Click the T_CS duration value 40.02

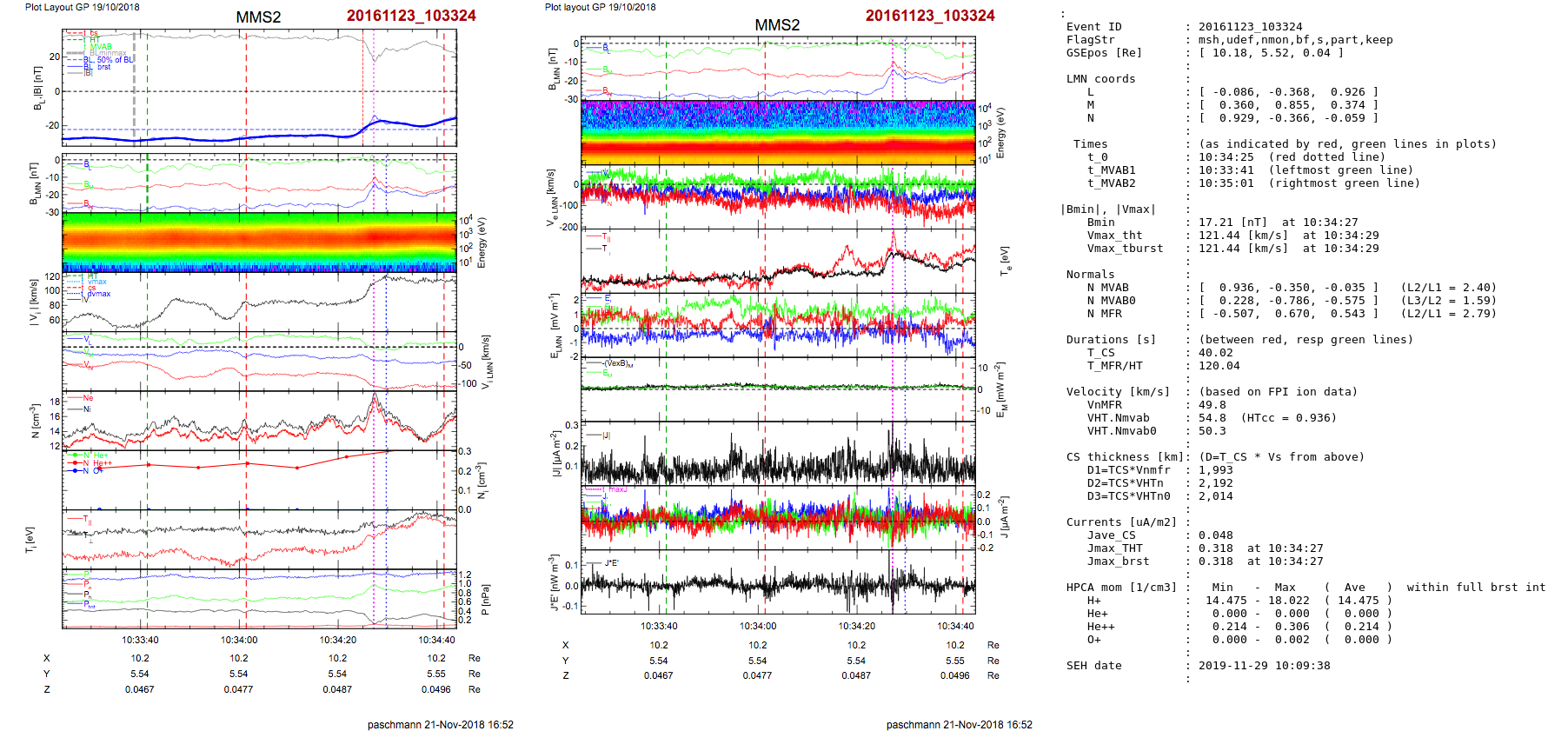point(1215,353)
